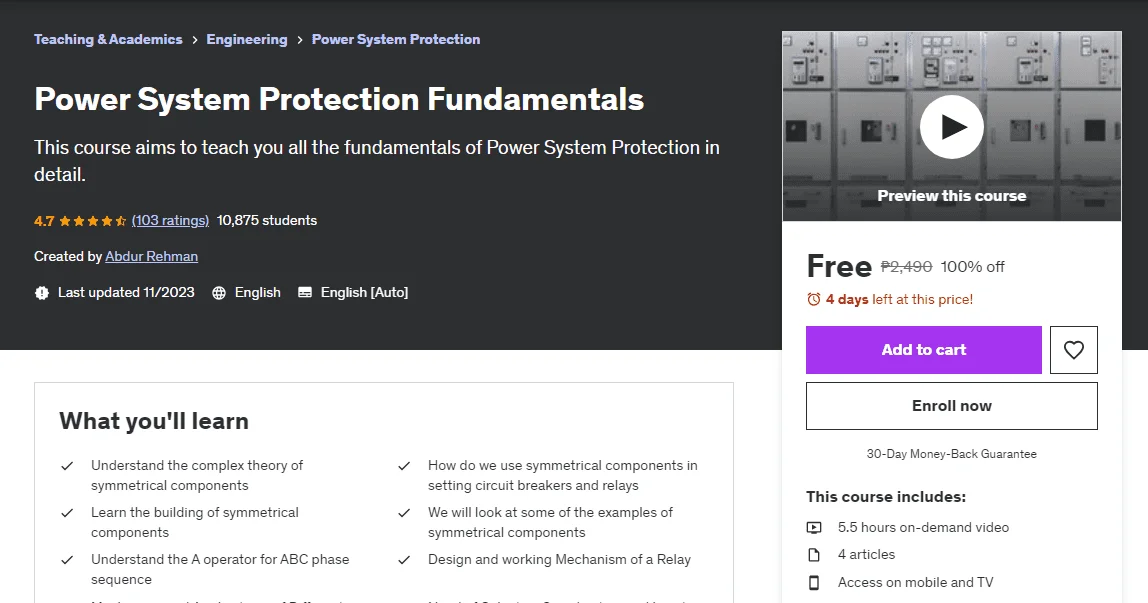Play the course preview video
The image size is (1148, 603).
951,127
